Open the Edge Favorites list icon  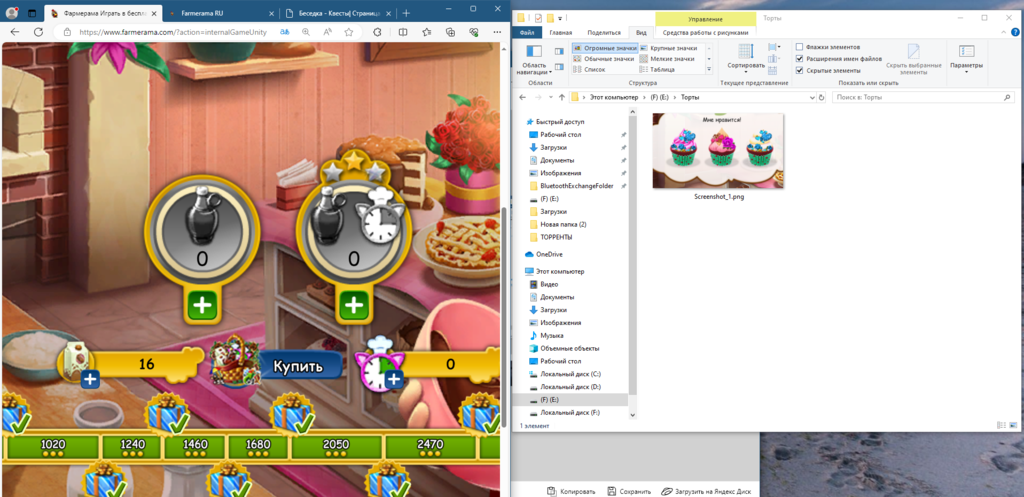[426, 31]
